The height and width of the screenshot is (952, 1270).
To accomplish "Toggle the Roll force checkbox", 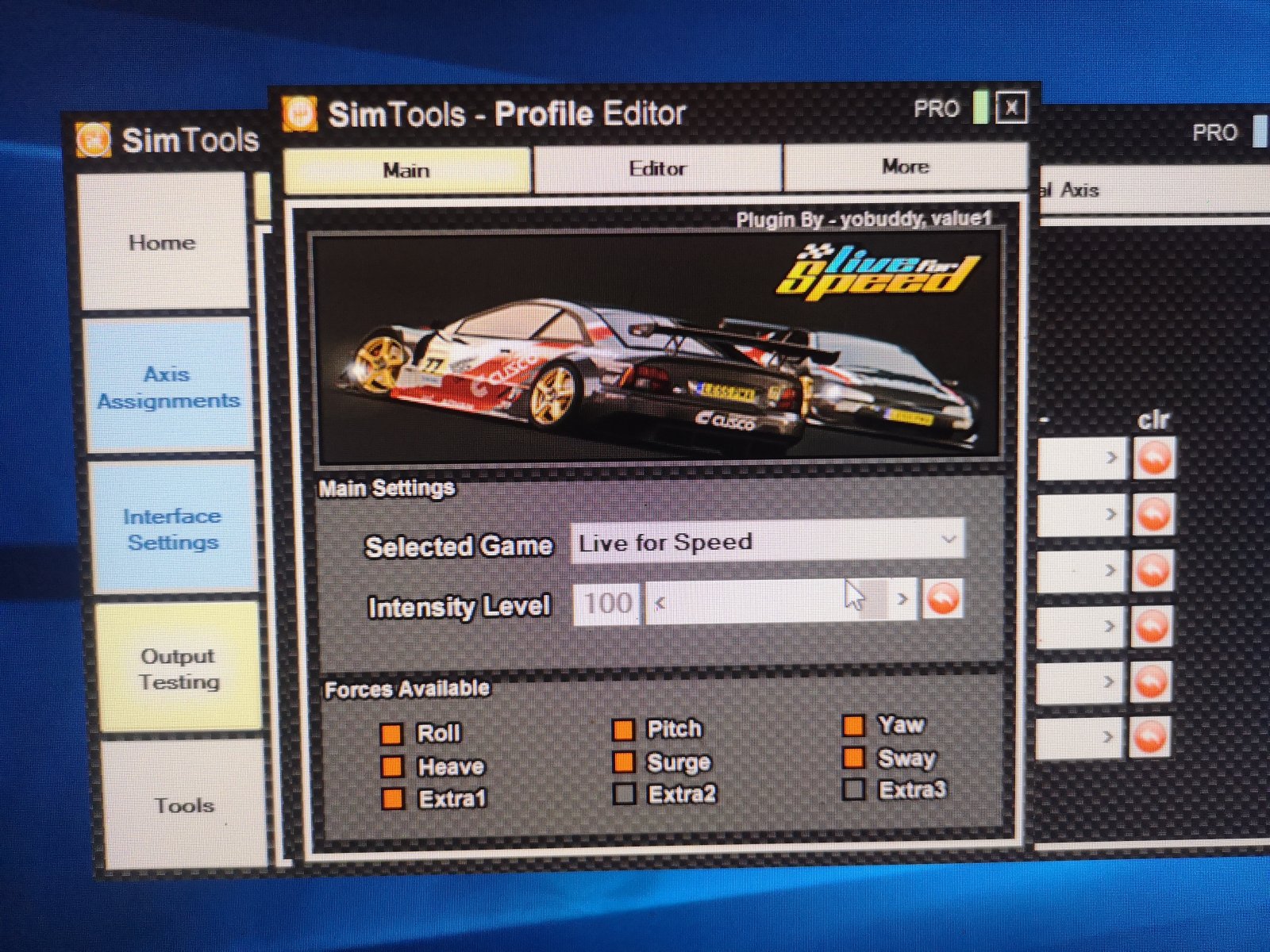I will [391, 734].
